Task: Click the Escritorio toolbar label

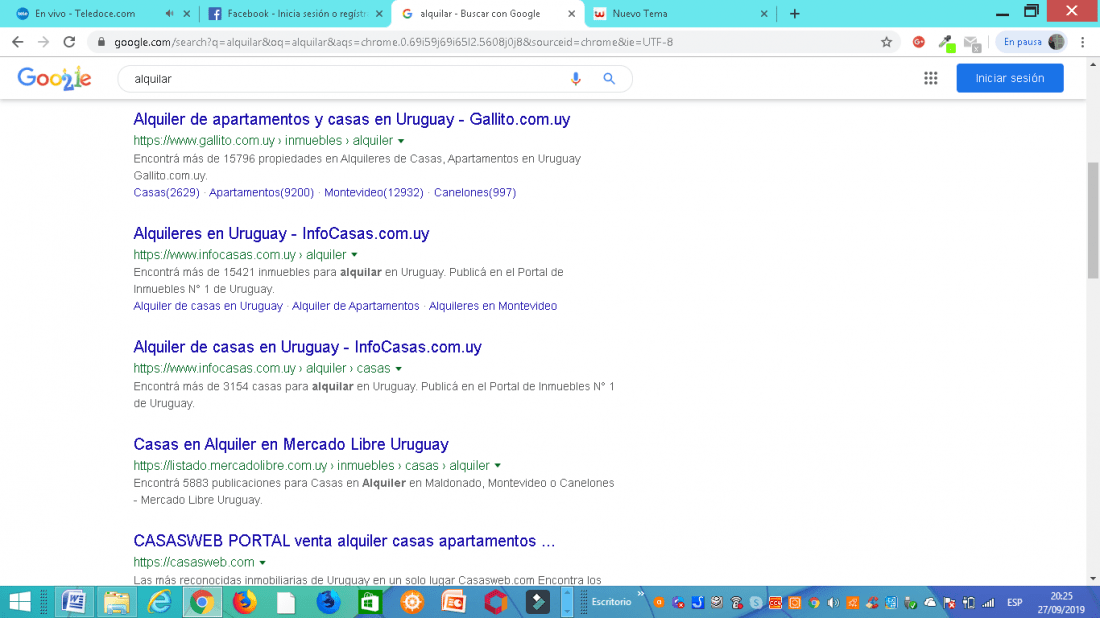Action: tap(611, 602)
